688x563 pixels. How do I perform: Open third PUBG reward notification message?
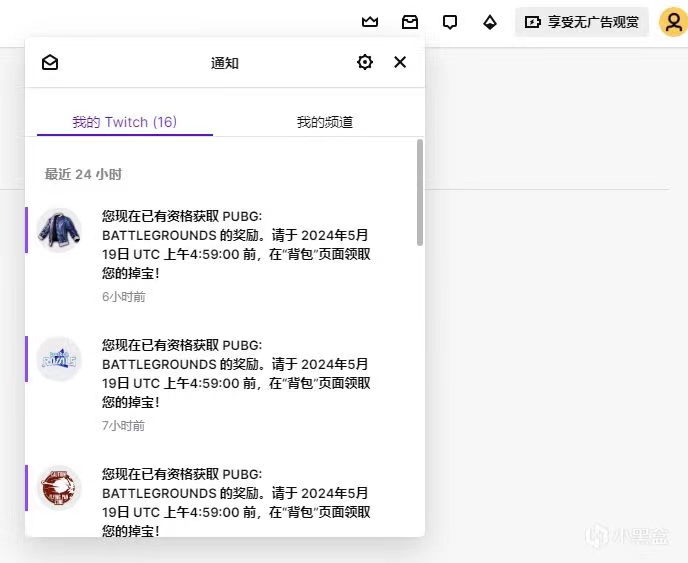click(236, 502)
